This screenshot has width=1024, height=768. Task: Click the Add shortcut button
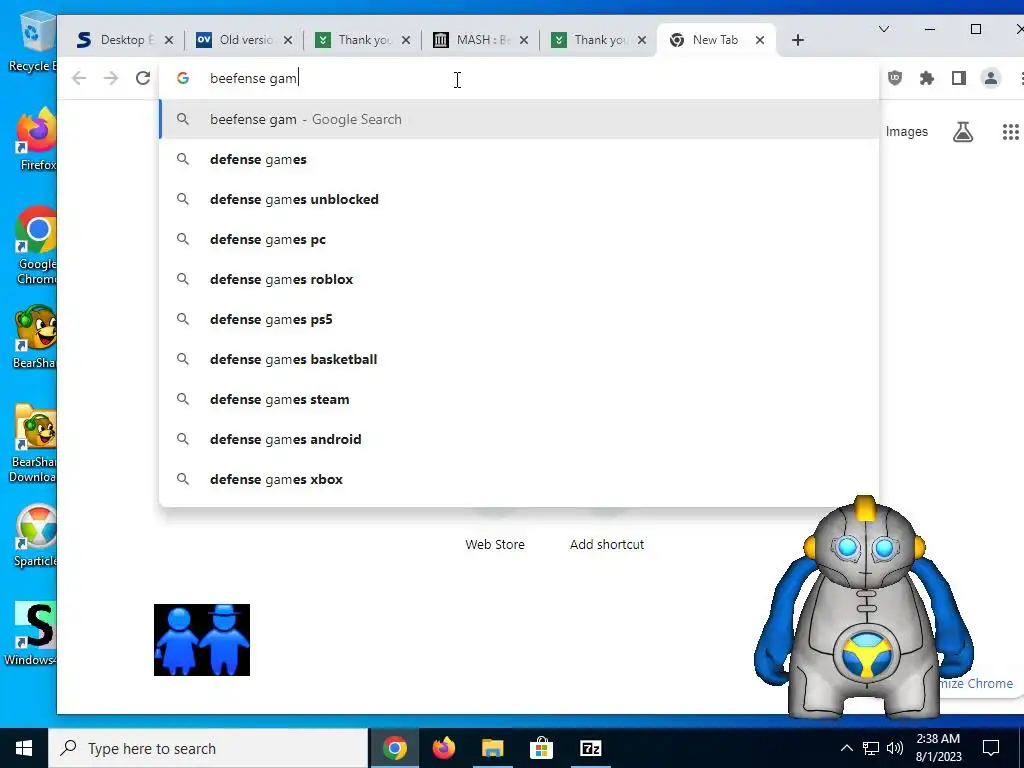(607, 544)
